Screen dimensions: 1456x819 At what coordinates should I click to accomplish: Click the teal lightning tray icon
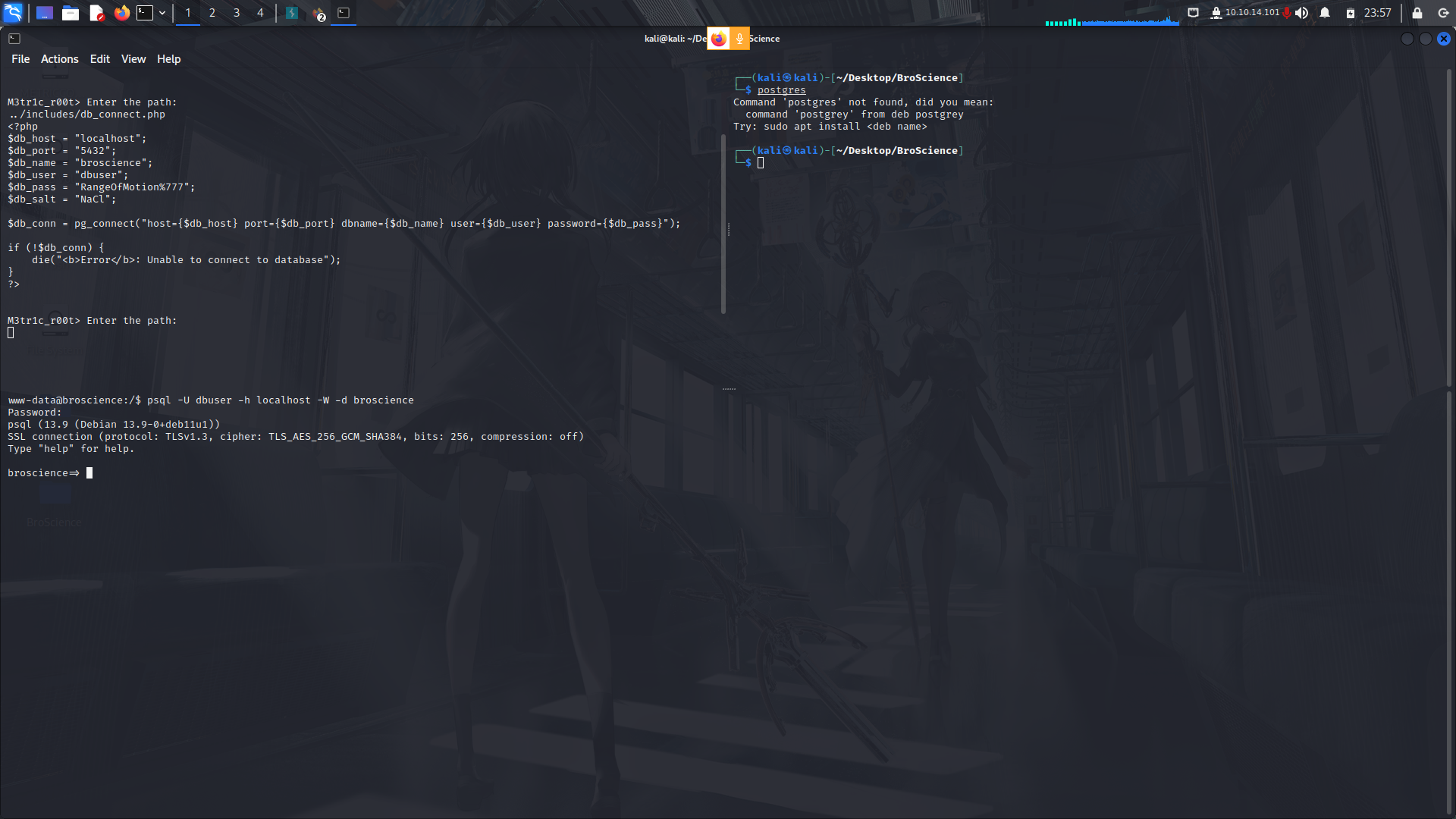tap(292, 13)
